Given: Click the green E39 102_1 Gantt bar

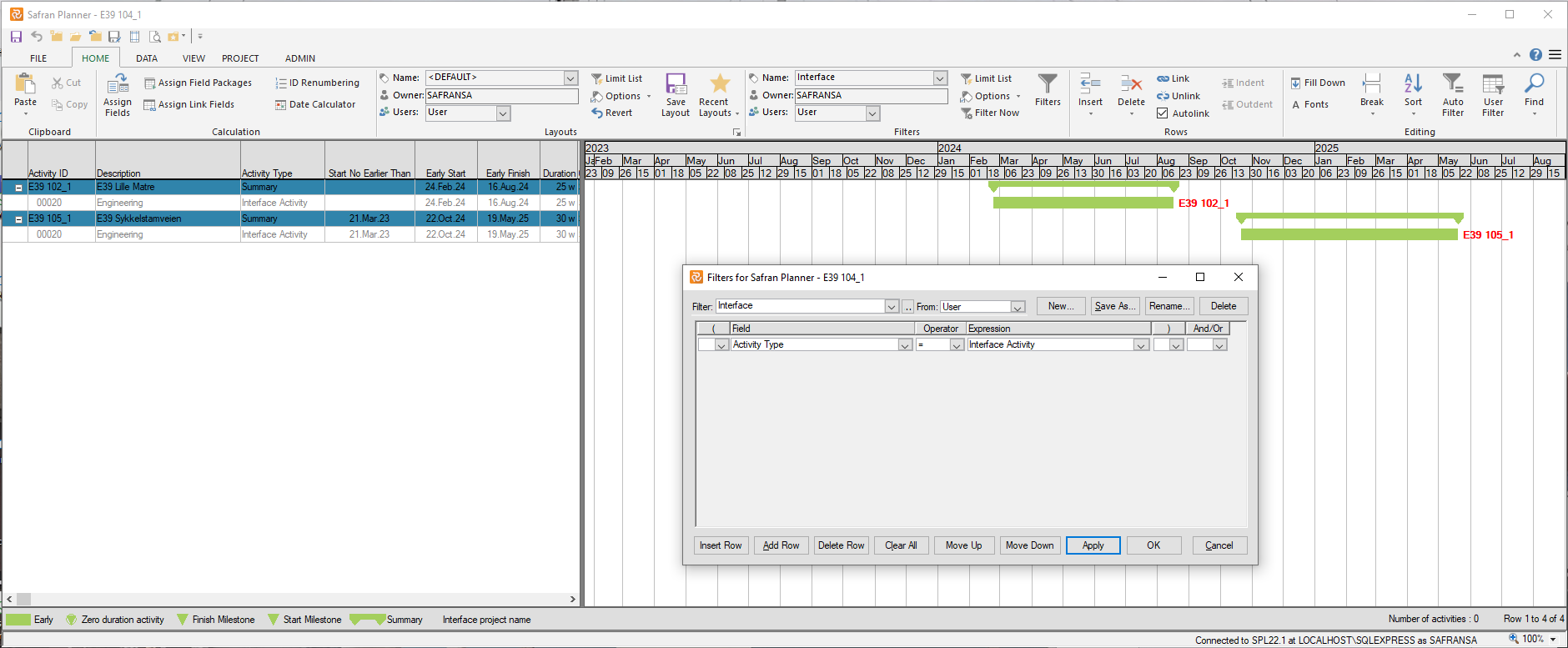Looking at the screenshot, I should 1083,203.
